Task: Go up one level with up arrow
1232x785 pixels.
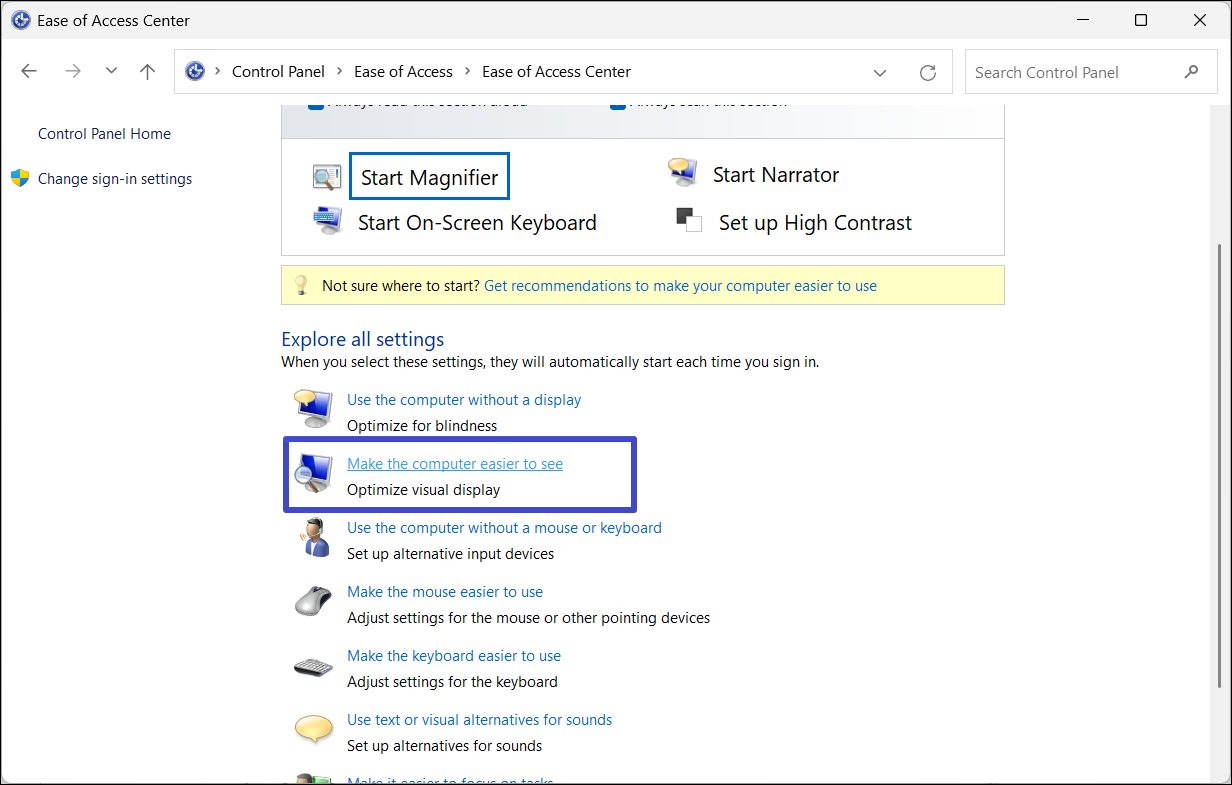Action: (148, 72)
